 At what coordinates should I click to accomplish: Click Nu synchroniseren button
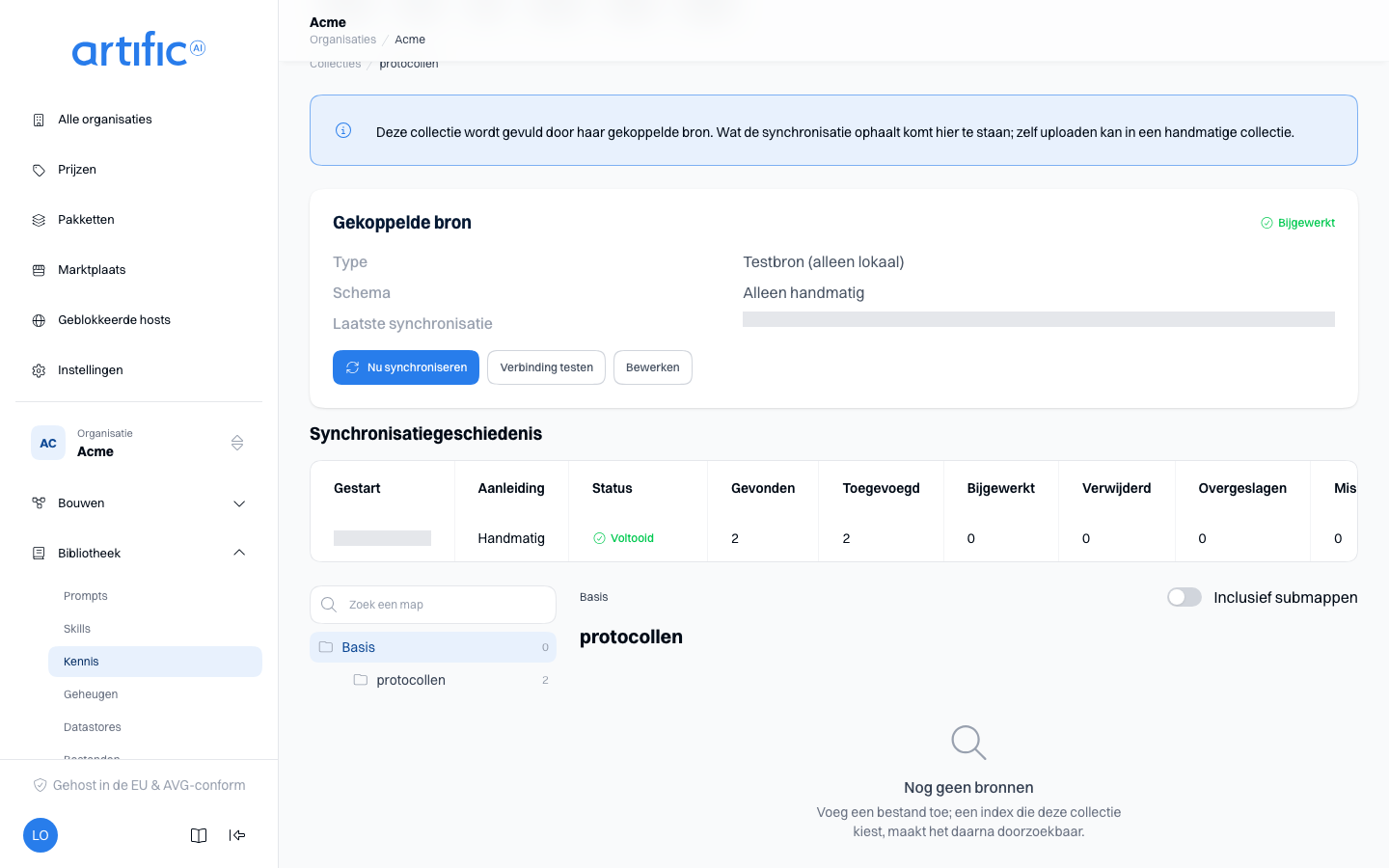pos(406,367)
